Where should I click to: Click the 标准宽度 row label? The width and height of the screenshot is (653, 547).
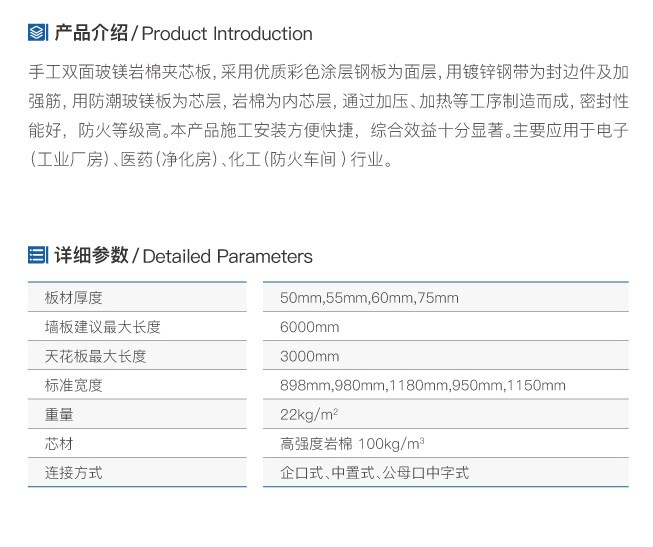coord(74,385)
